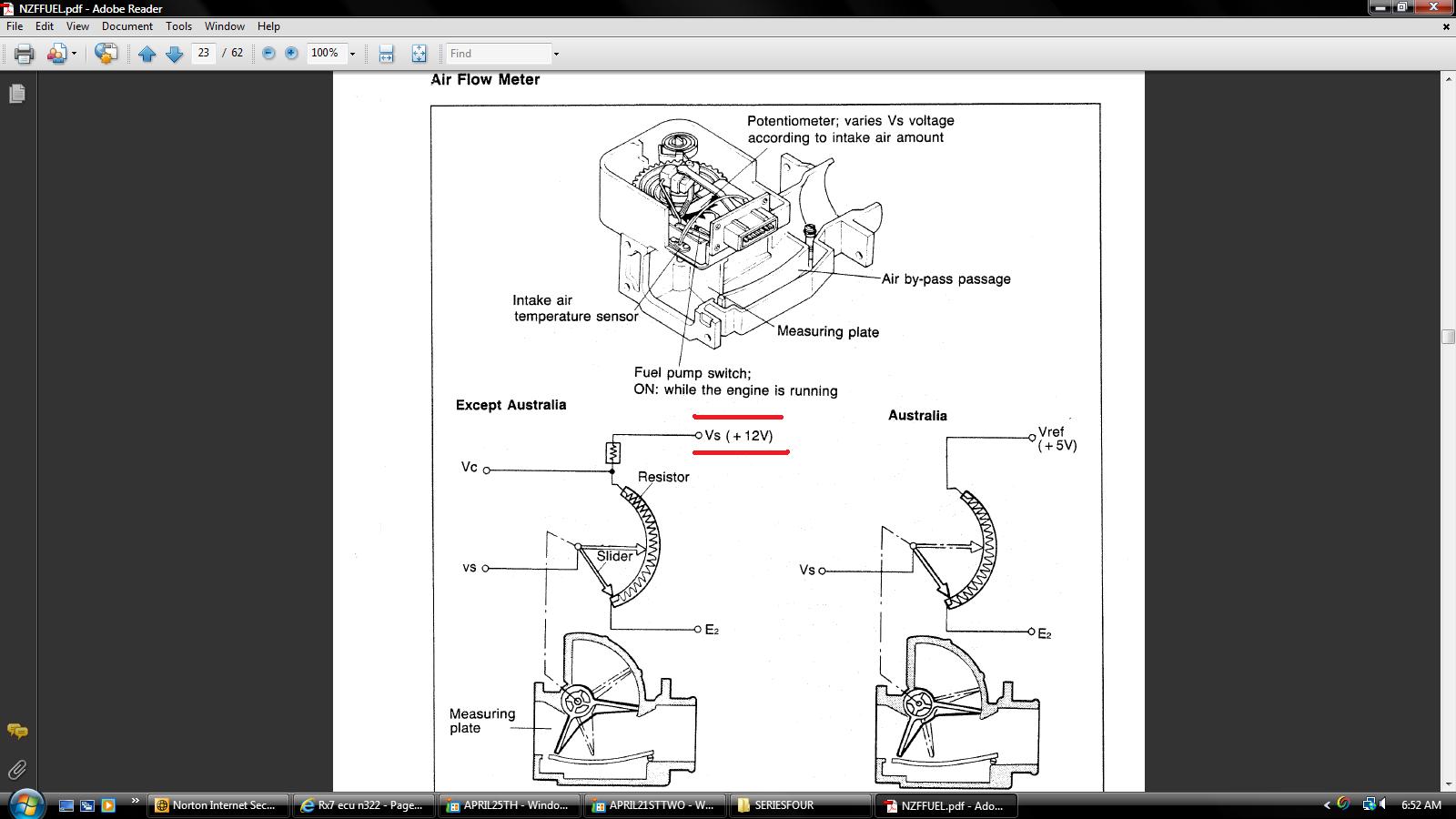The height and width of the screenshot is (819, 1456).
Task: Click the fit width scrolling icon
Action: coord(387,54)
